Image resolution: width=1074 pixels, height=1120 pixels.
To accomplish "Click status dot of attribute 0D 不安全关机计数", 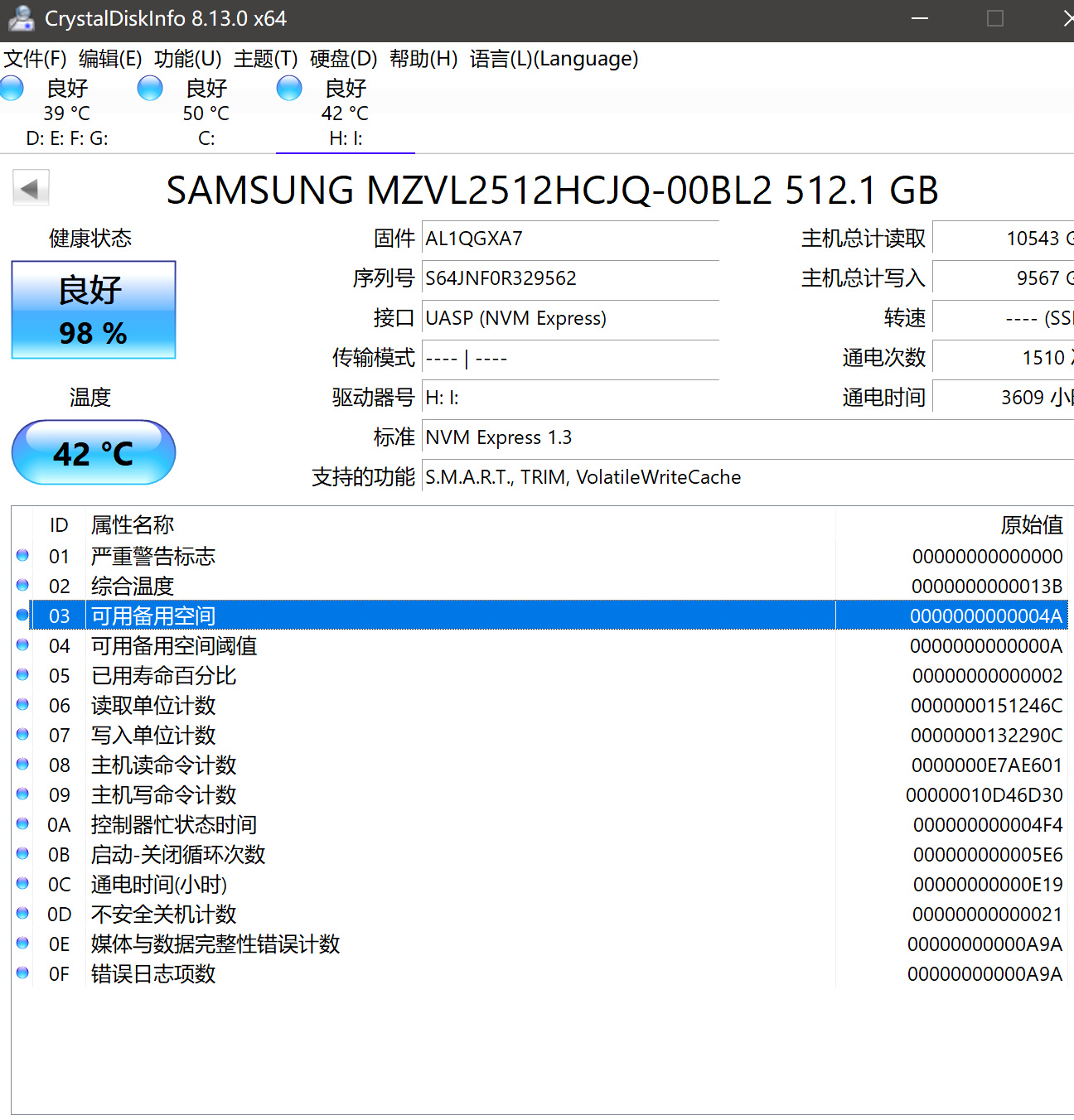I will point(22,913).
